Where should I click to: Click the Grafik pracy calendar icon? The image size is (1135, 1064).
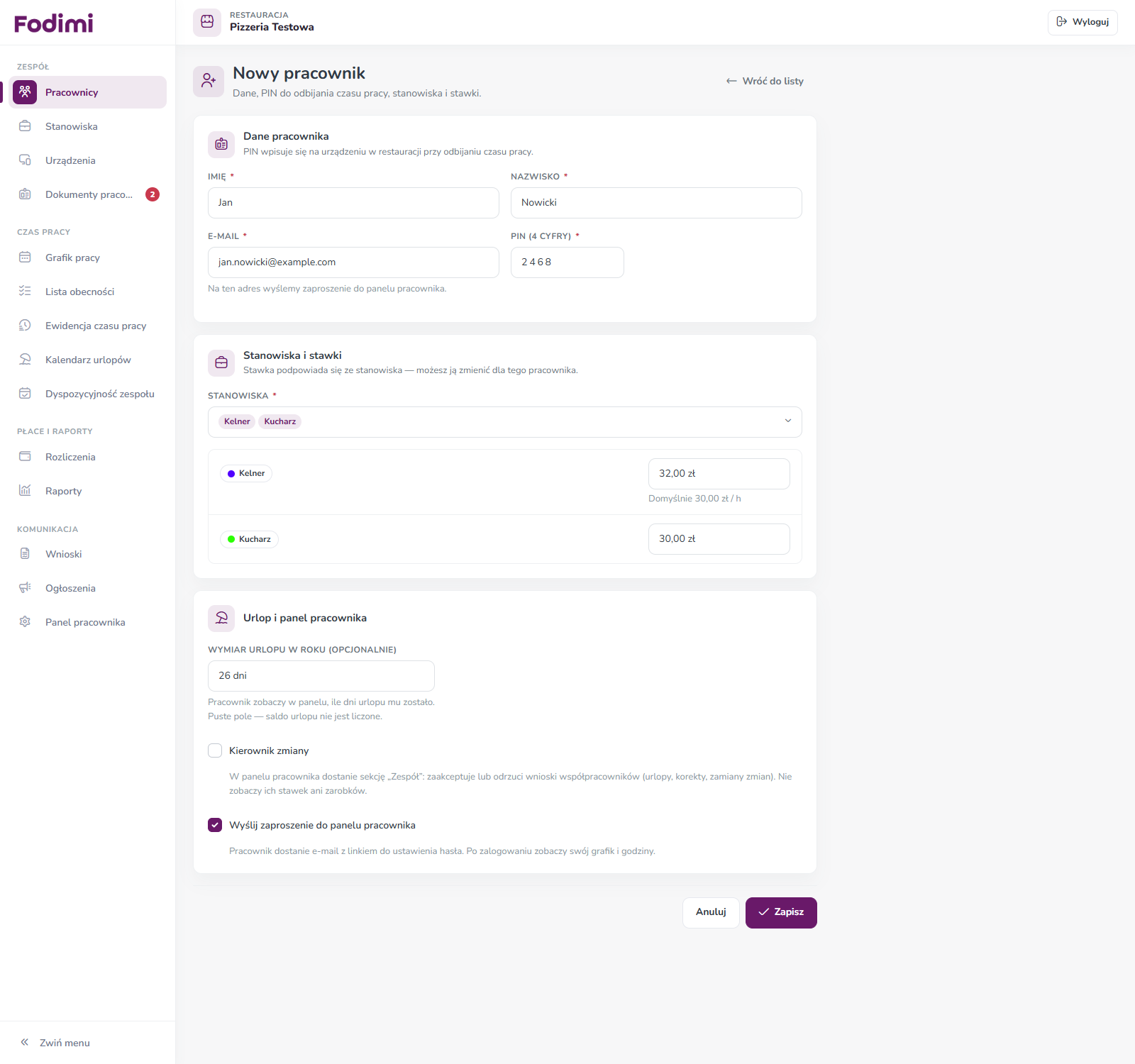coord(25,257)
